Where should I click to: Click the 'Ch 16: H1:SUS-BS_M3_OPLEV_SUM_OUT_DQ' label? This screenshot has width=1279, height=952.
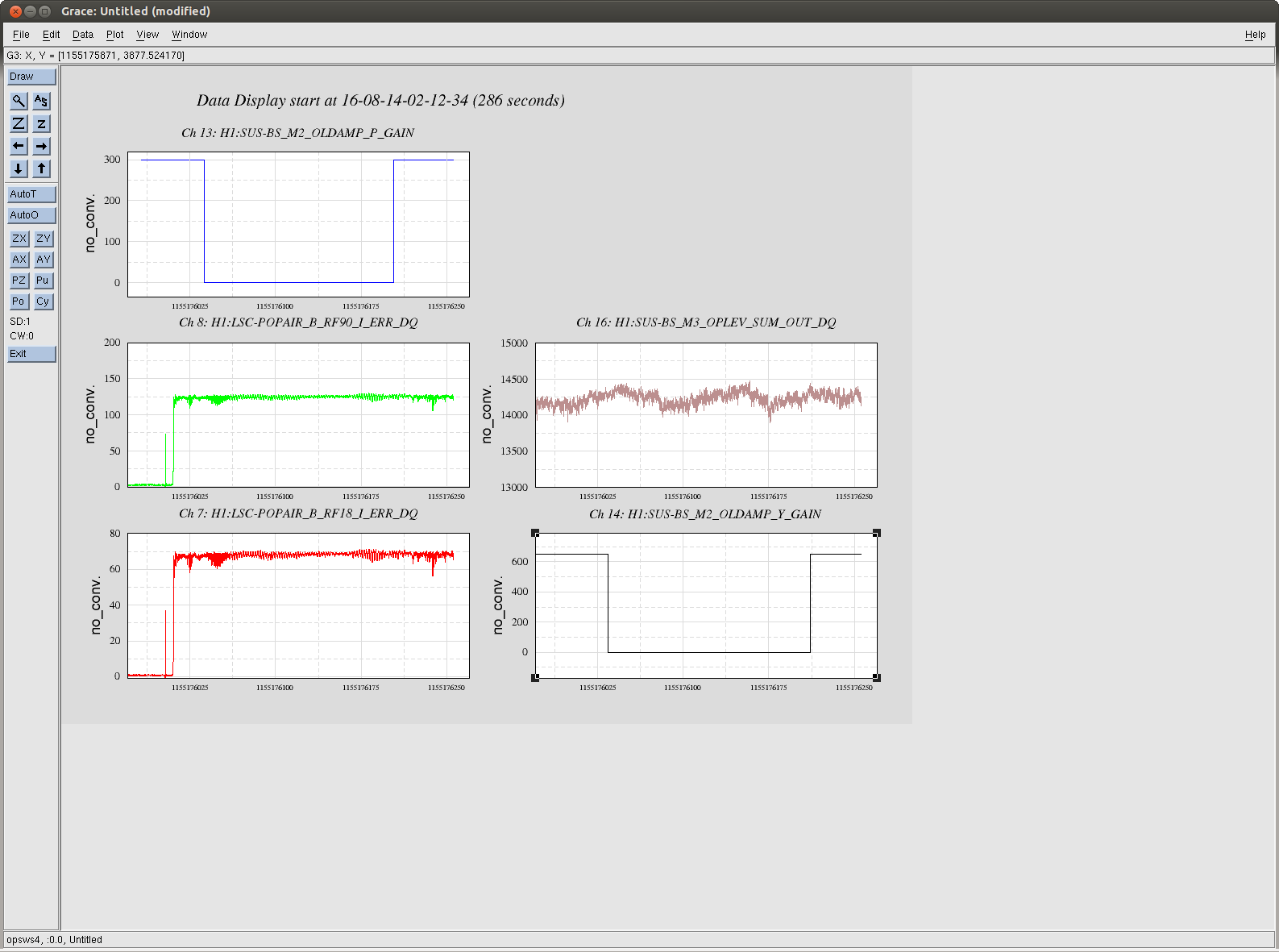[x=706, y=322]
